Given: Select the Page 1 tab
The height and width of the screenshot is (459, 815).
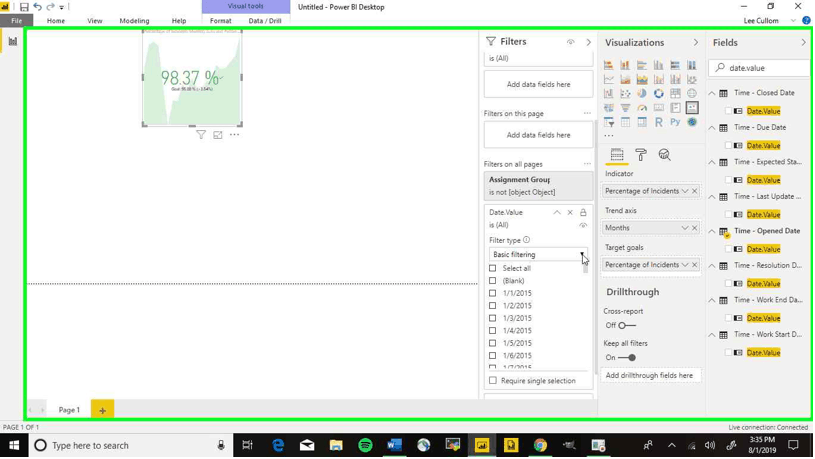Looking at the screenshot, I should pos(69,410).
